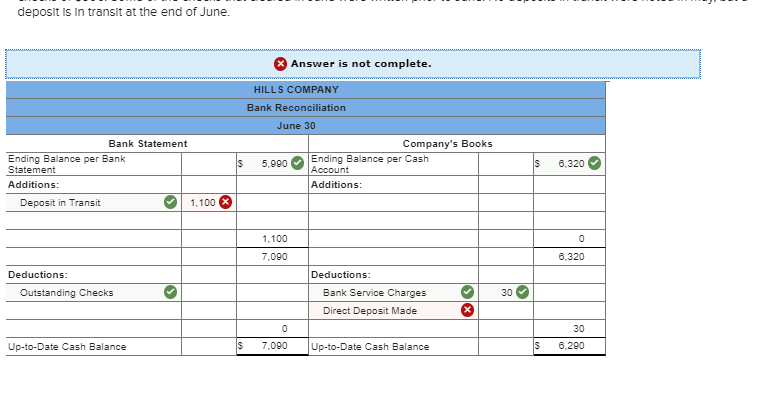The height and width of the screenshot is (399, 763).
Task: Click green checkmark on Outstanding Checks row
Action: (170, 292)
